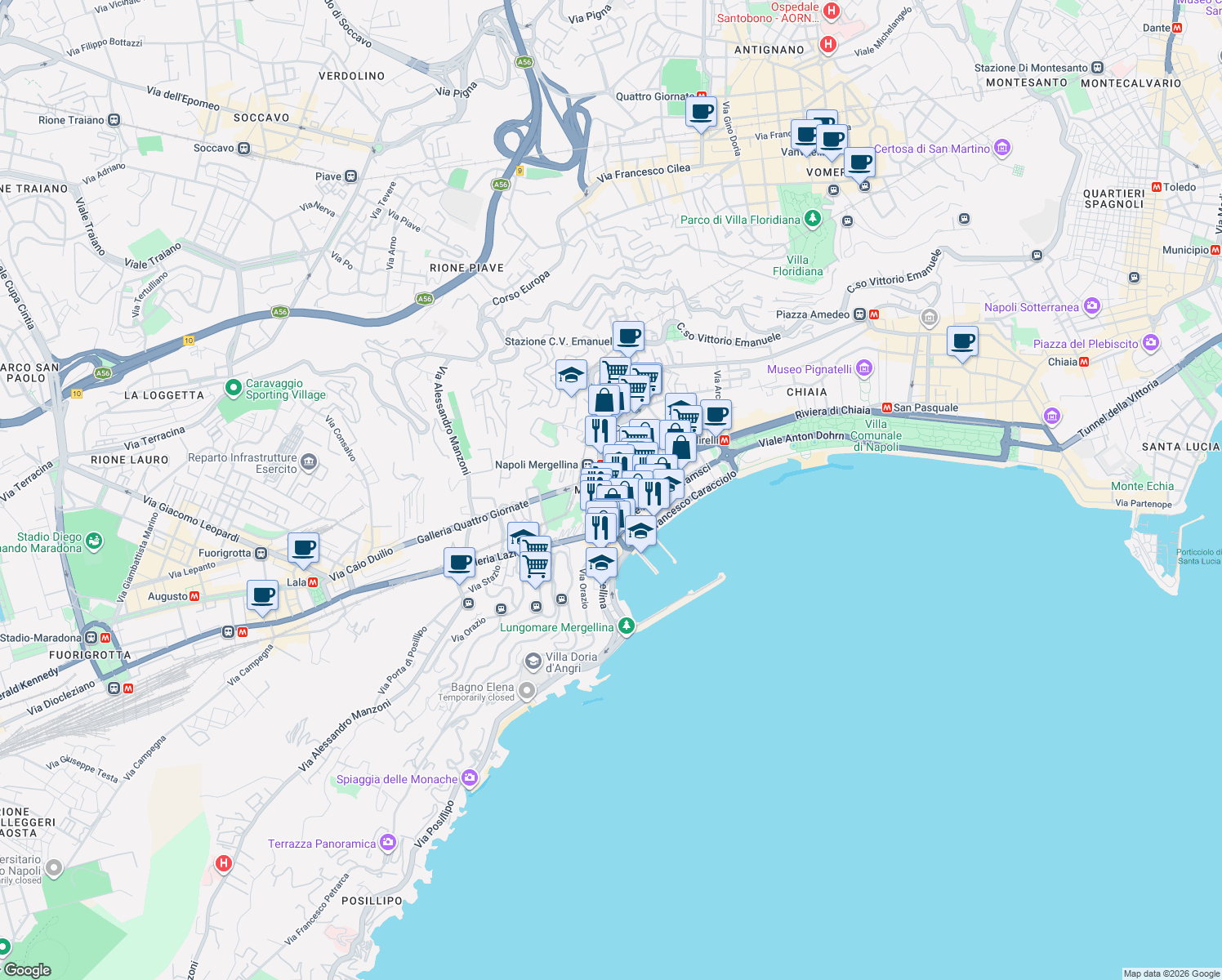1222x980 pixels.
Task: Open hospital H icon near Posillipo bottom left
Action: click(224, 863)
